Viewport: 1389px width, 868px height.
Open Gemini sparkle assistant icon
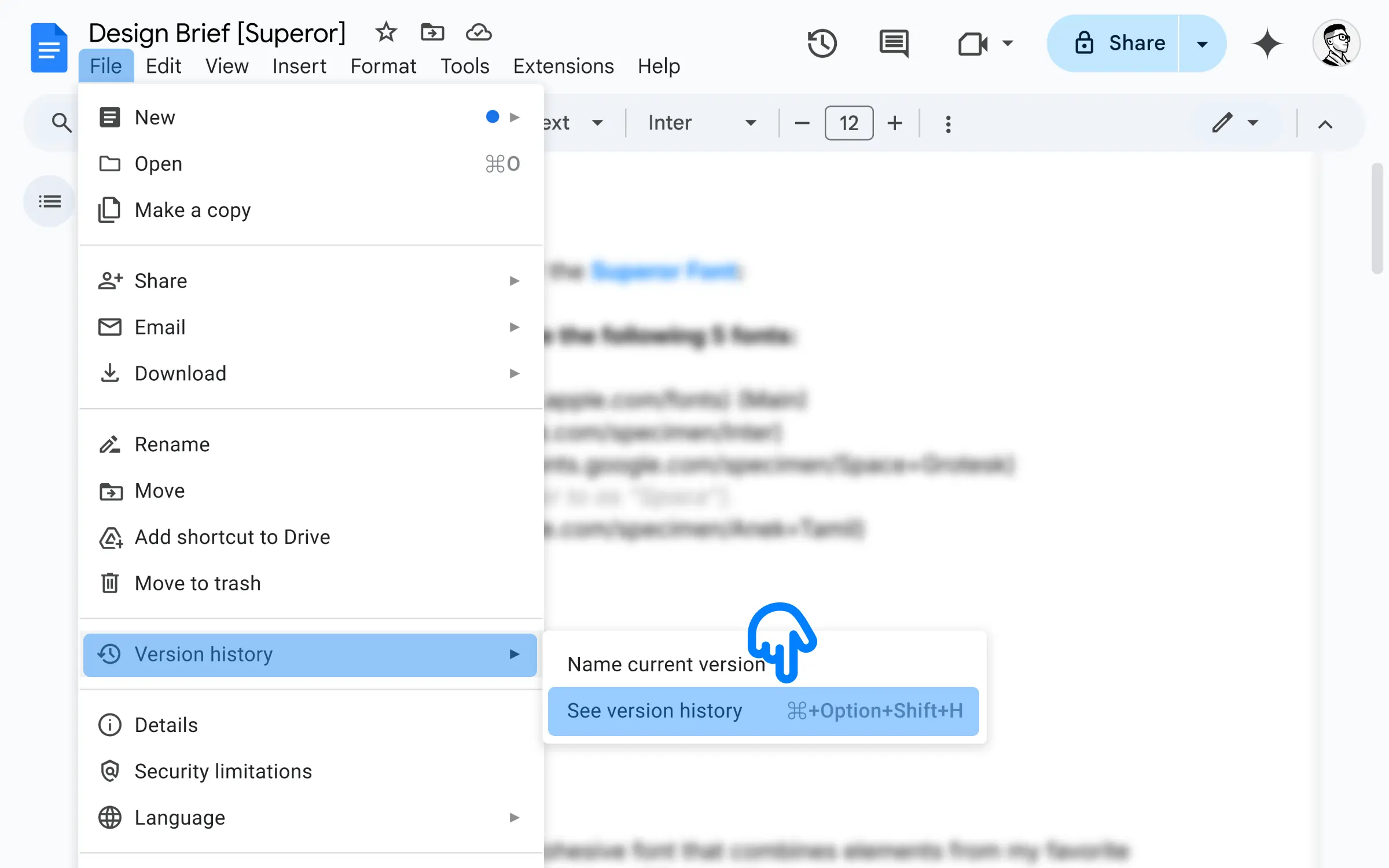[1267, 43]
